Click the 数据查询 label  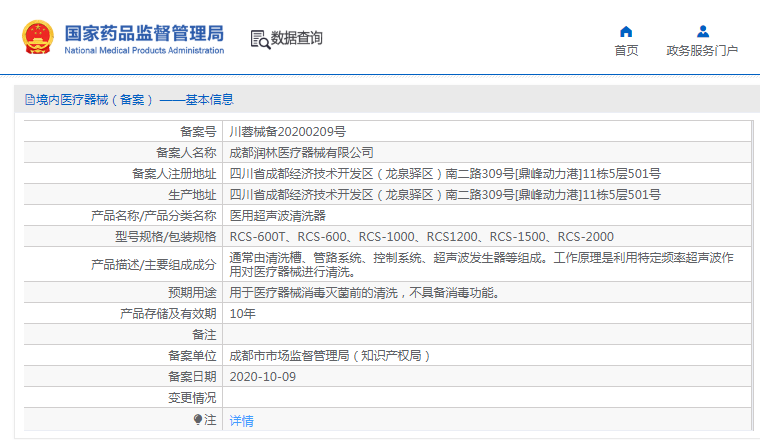coord(296,38)
